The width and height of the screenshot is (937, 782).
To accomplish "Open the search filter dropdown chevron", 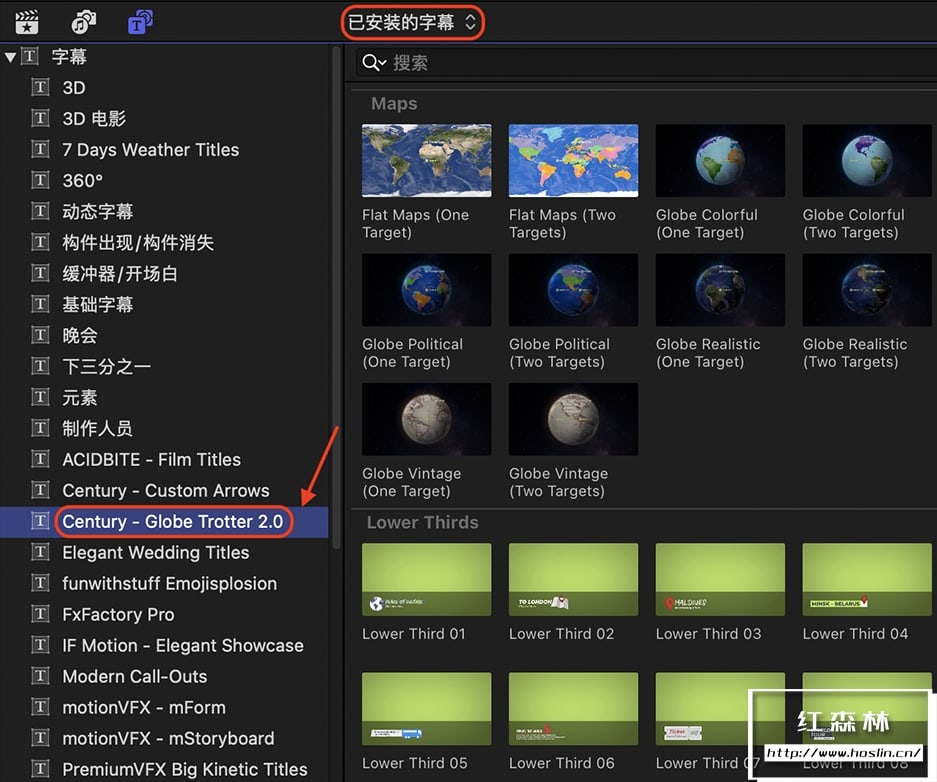I will (383, 64).
